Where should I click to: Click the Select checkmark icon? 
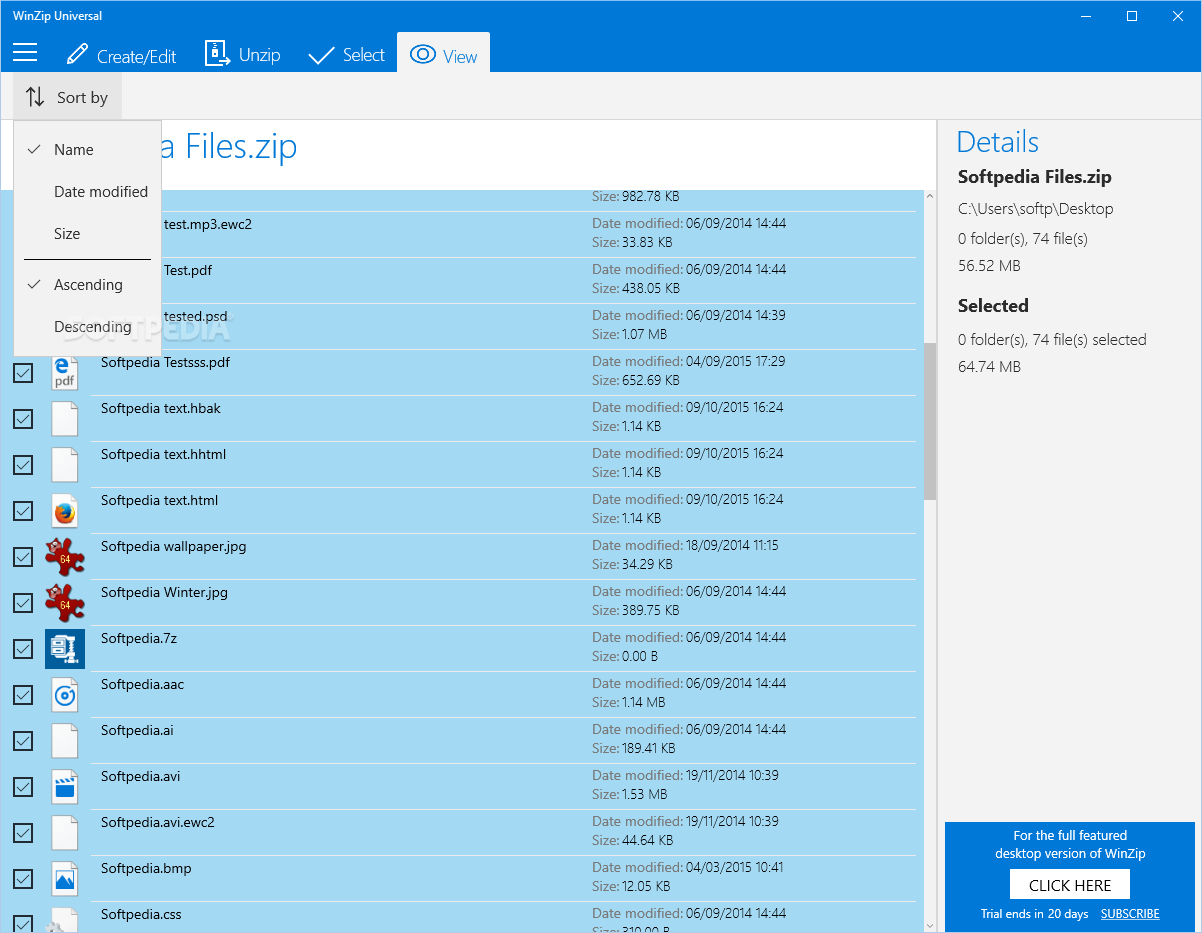click(x=321, y=55)
